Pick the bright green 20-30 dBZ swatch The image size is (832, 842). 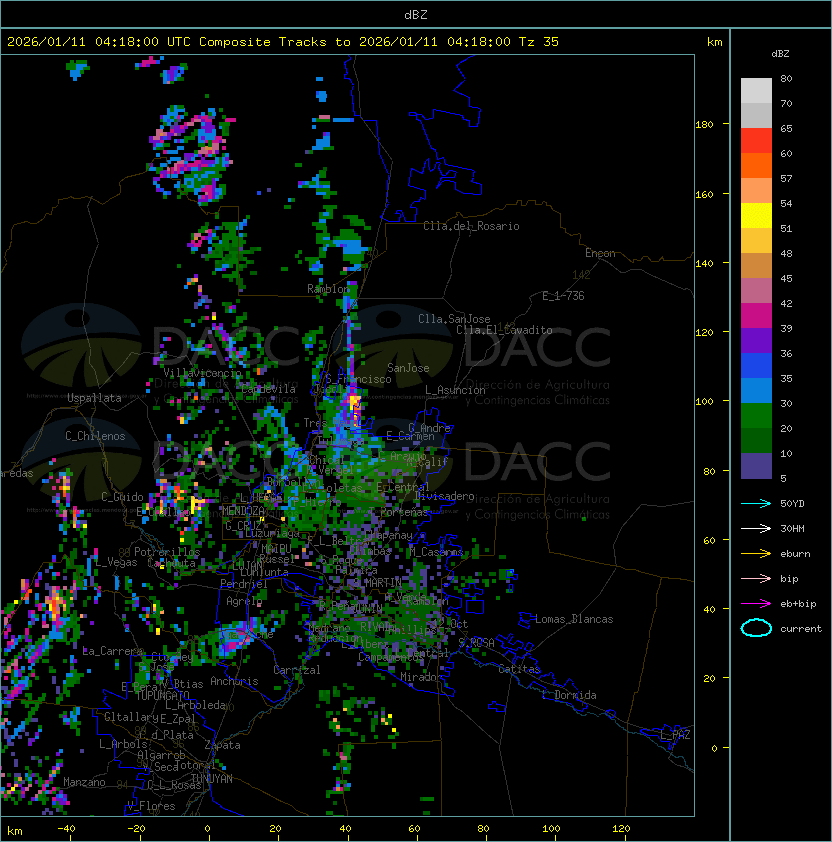coord(756,416)
